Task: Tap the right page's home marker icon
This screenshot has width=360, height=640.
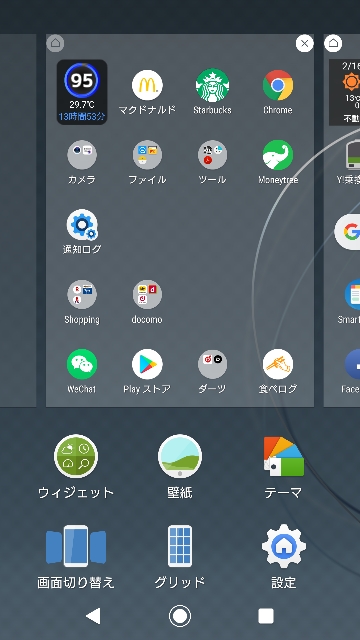Action: point(333,43)
